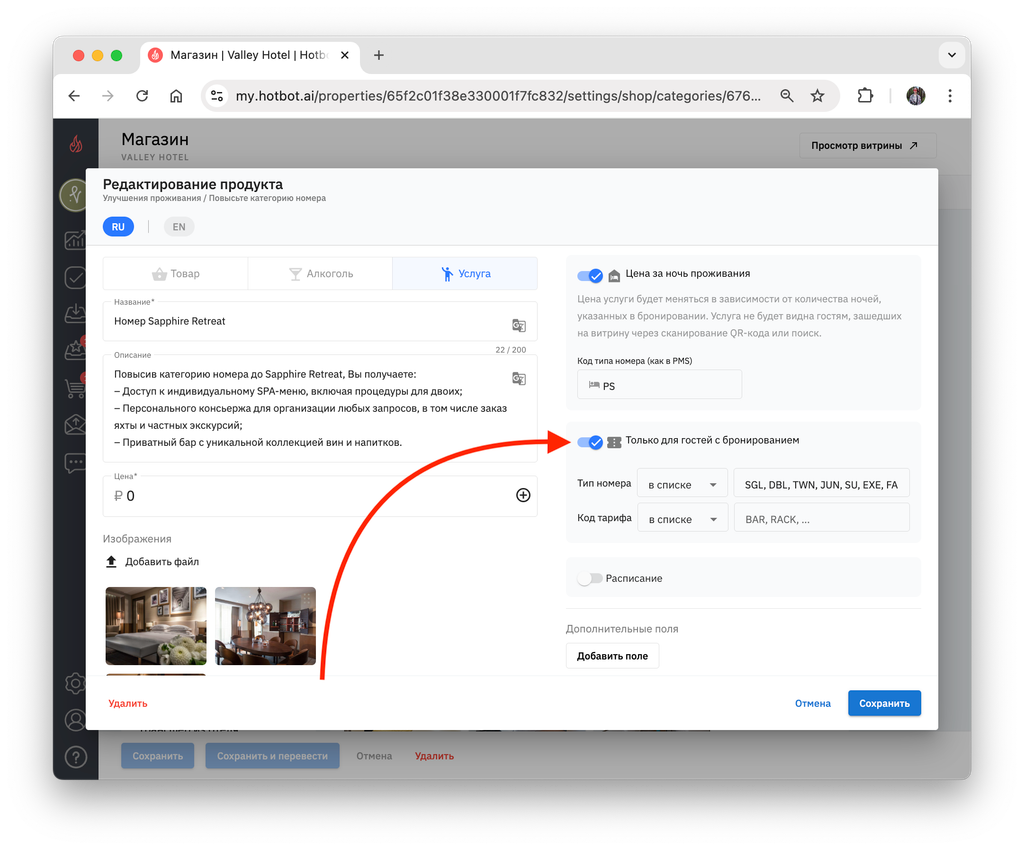Reload the browser page
The width and height of the screenshot is (1024, 850).
click(142, 96)
